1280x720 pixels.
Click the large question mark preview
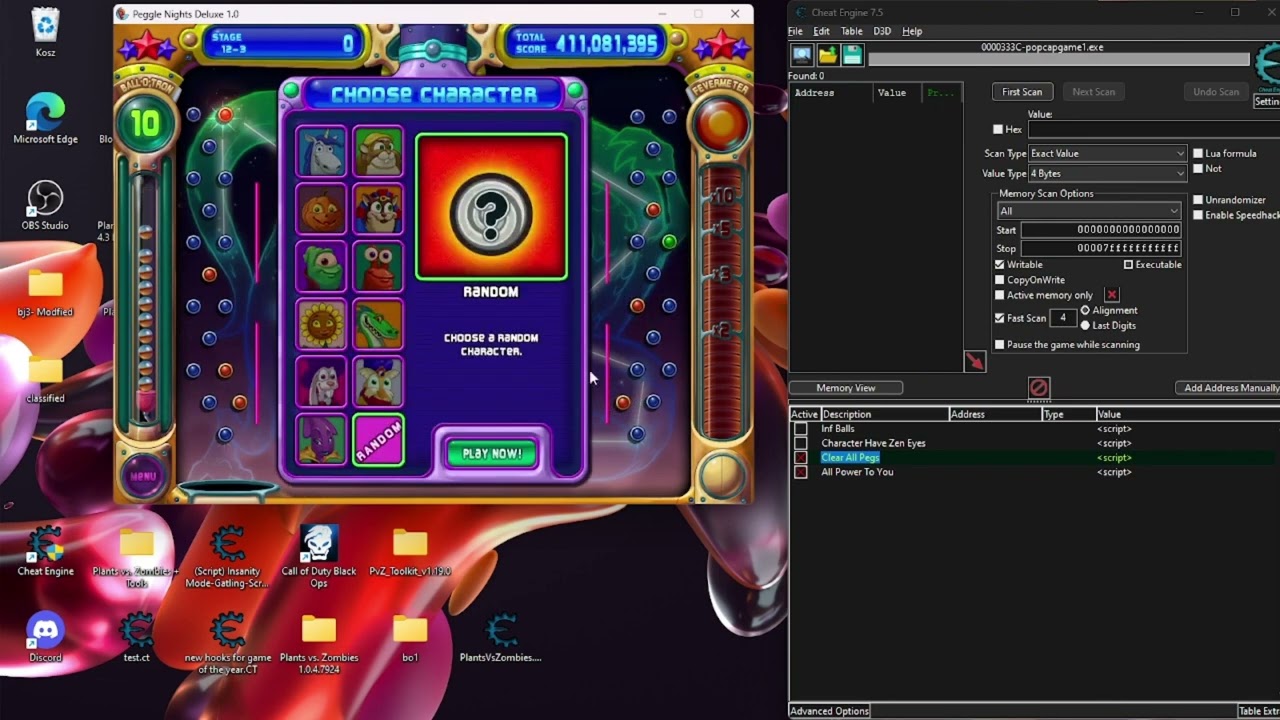click(x=491, y=207)
